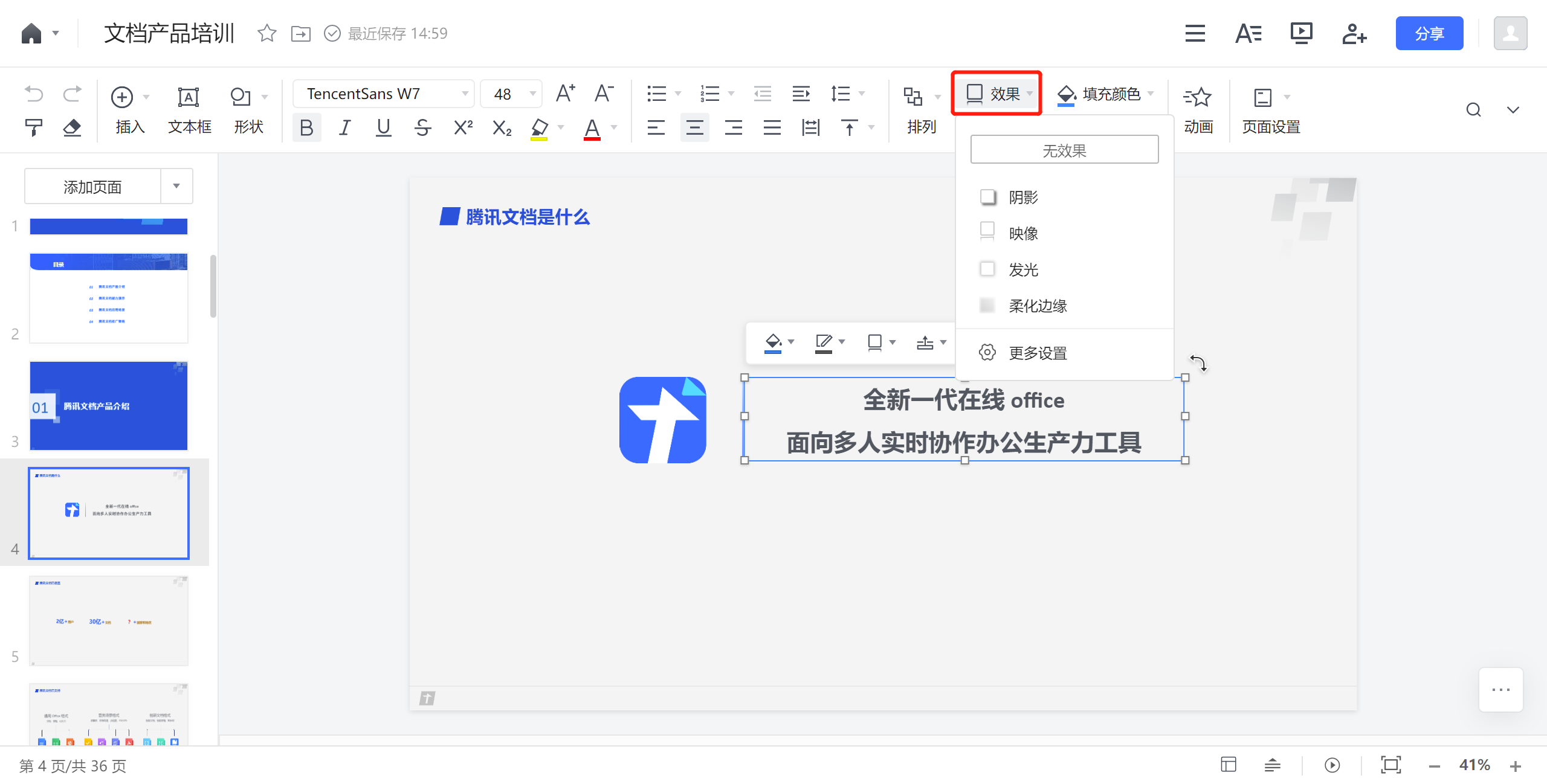This screenshot has height=784, width=1547.
Task: Open the add page dropdown arrow
Action: [x=176, y=186]
